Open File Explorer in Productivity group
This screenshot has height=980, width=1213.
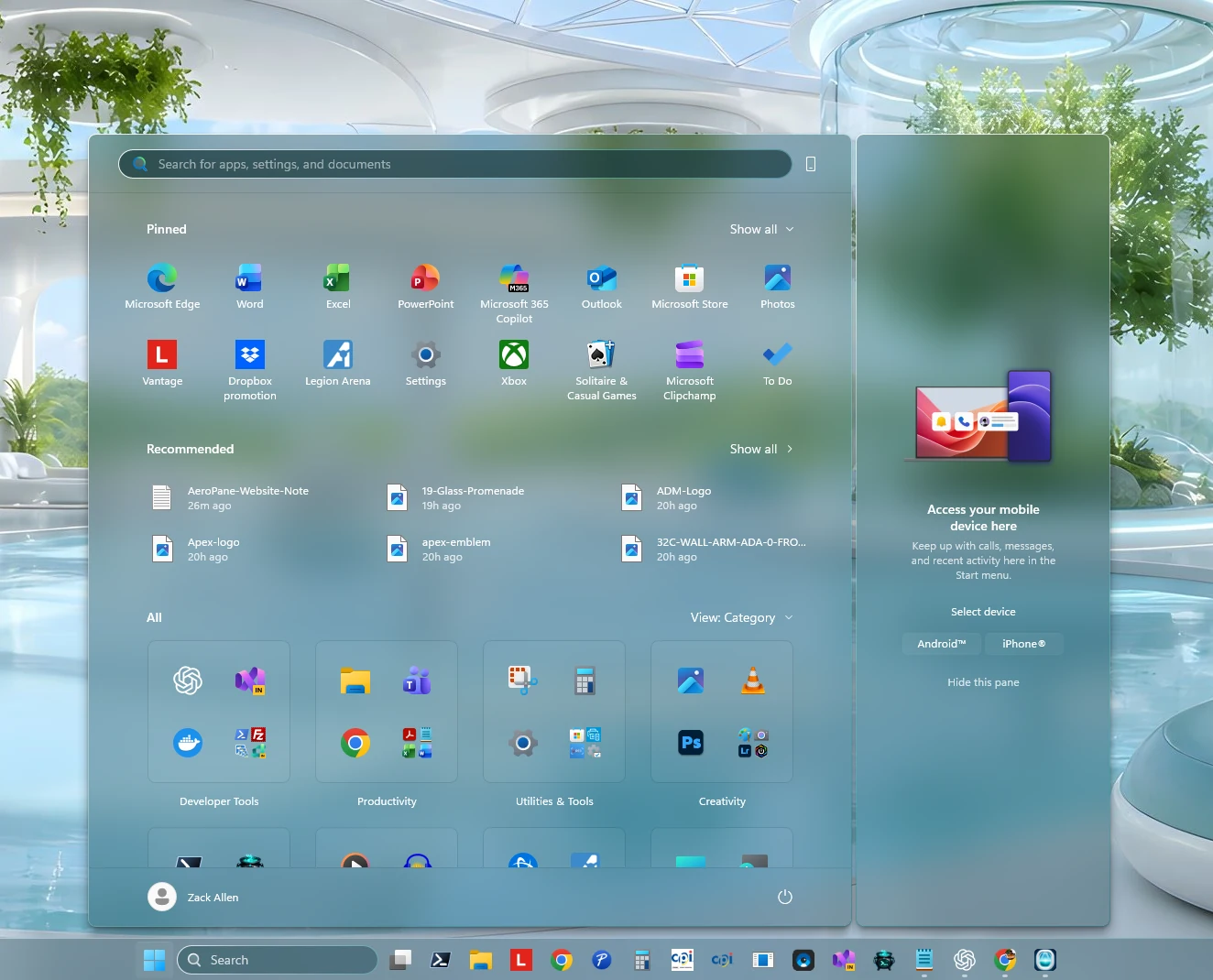355,681
